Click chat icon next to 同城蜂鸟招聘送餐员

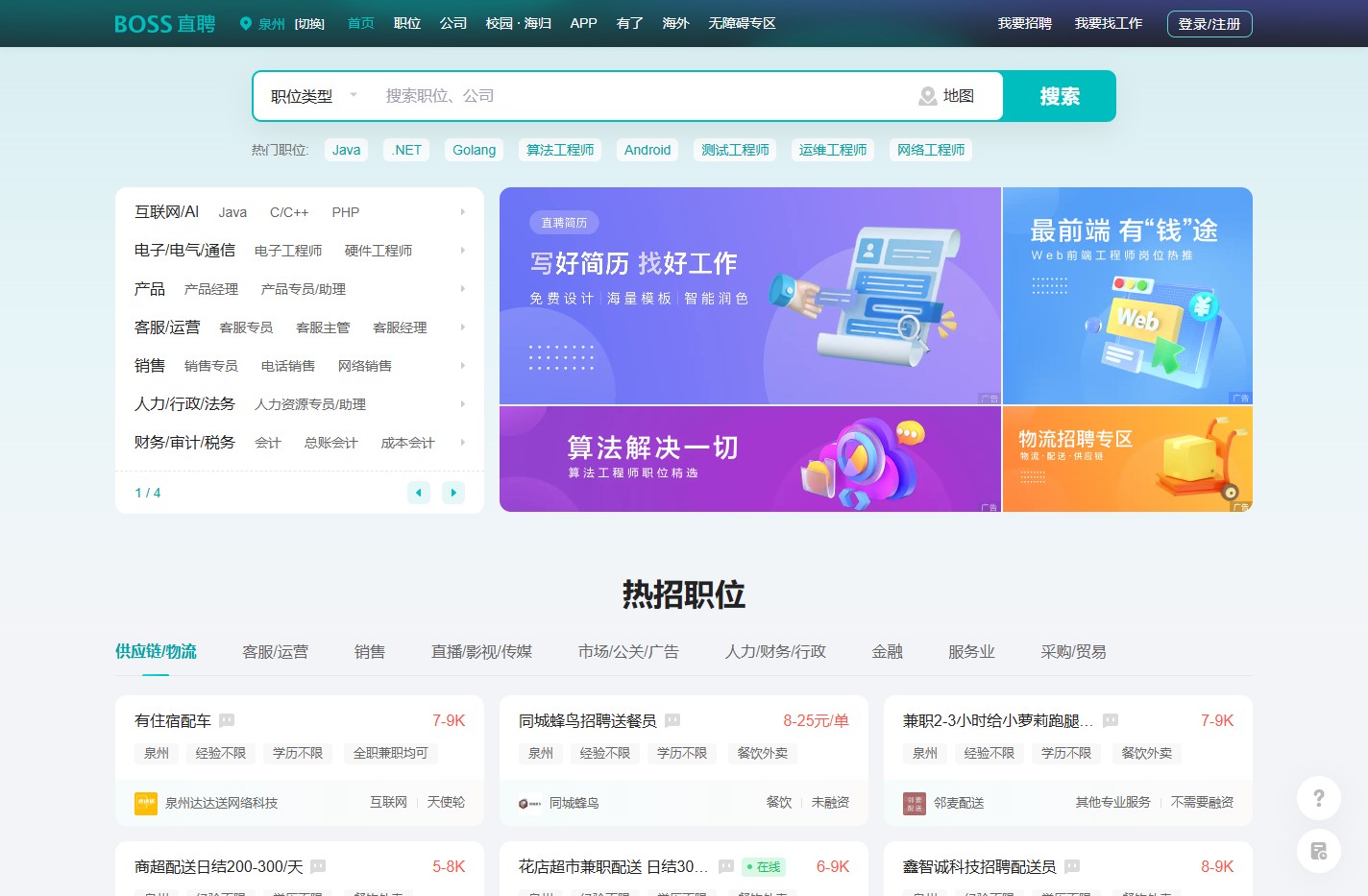click(x=672, y=720)
